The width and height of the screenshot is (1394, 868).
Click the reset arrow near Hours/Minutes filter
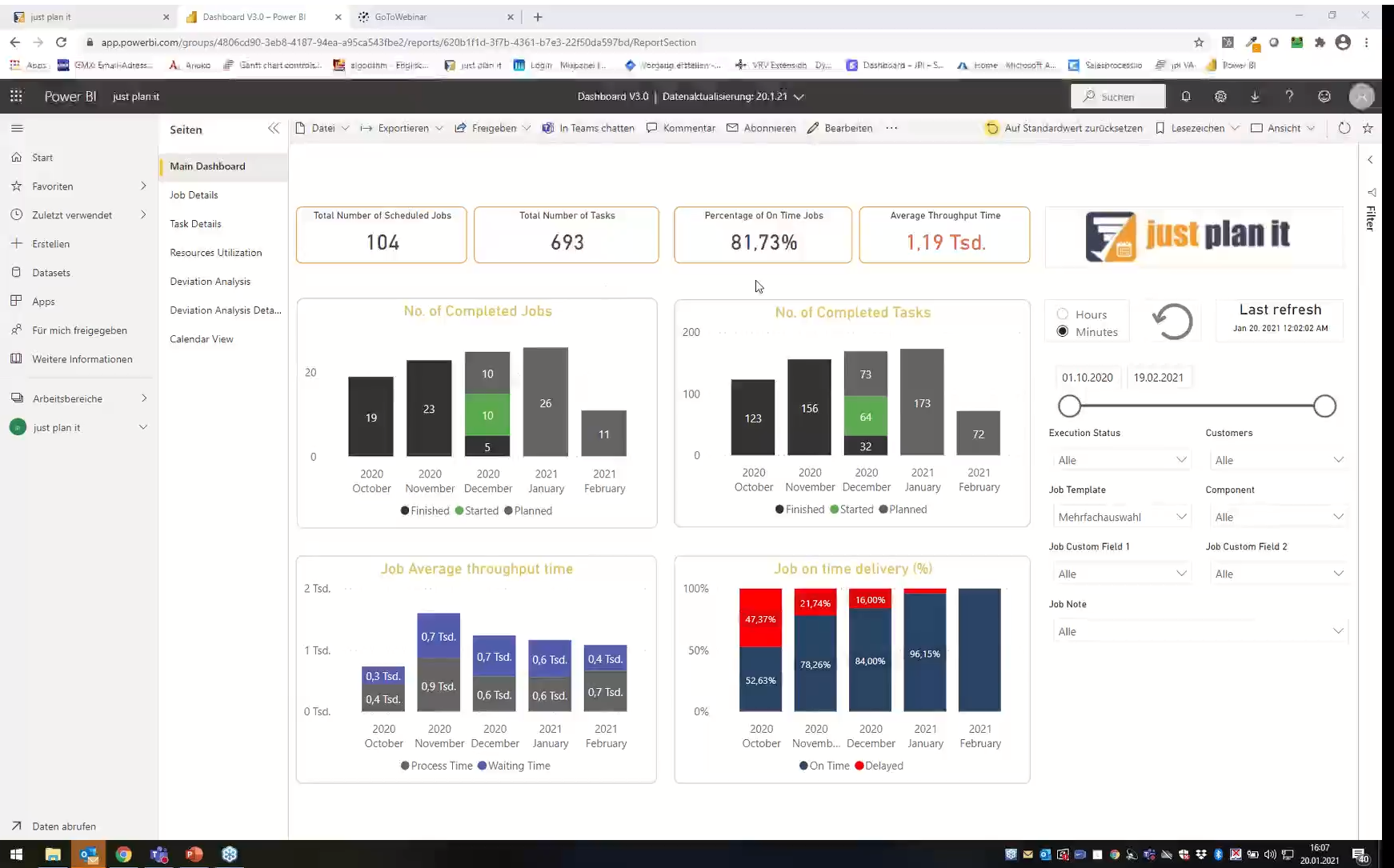1172,321
